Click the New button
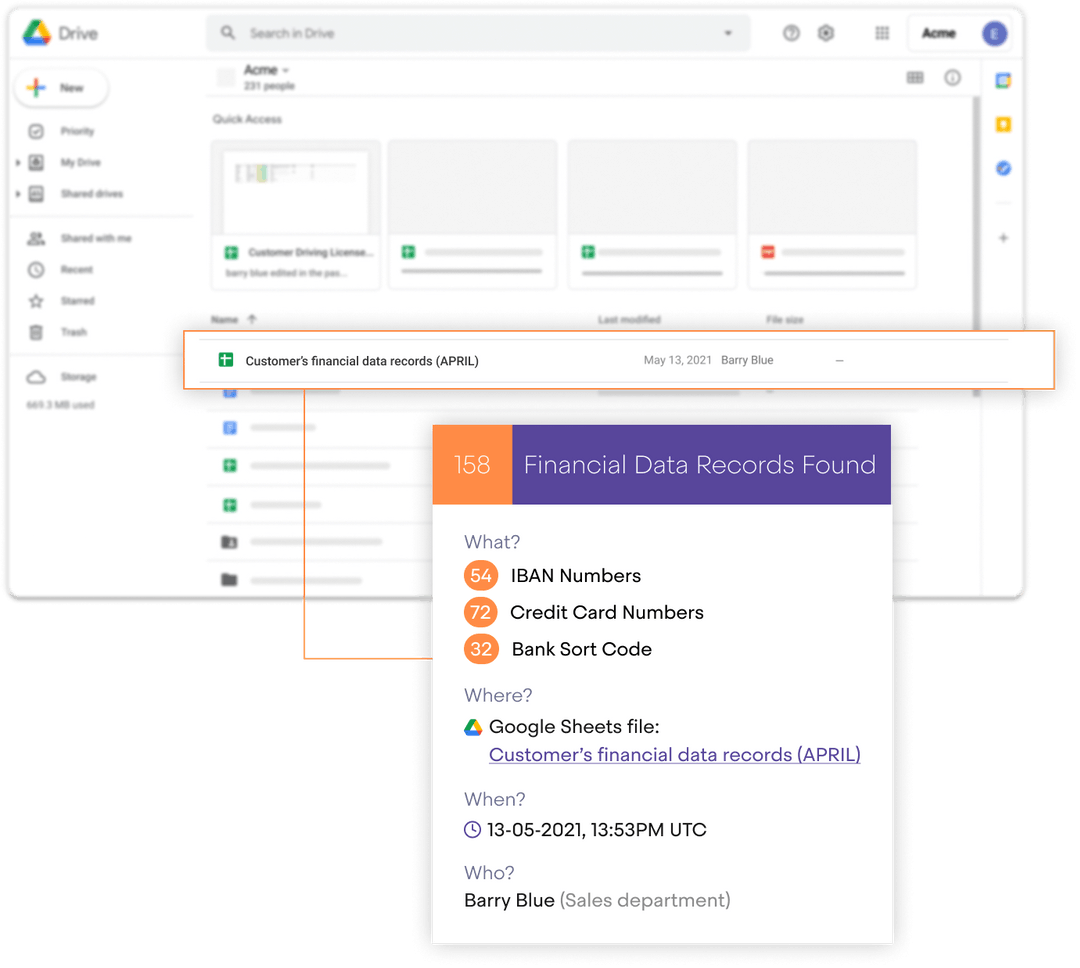The image size is (1080, 968). click(x=61, y=88)
